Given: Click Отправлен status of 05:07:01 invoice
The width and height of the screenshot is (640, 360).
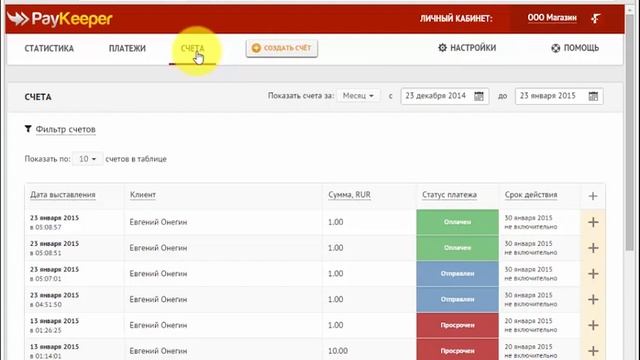Looking at the screenshot, I should click(458, 273).
